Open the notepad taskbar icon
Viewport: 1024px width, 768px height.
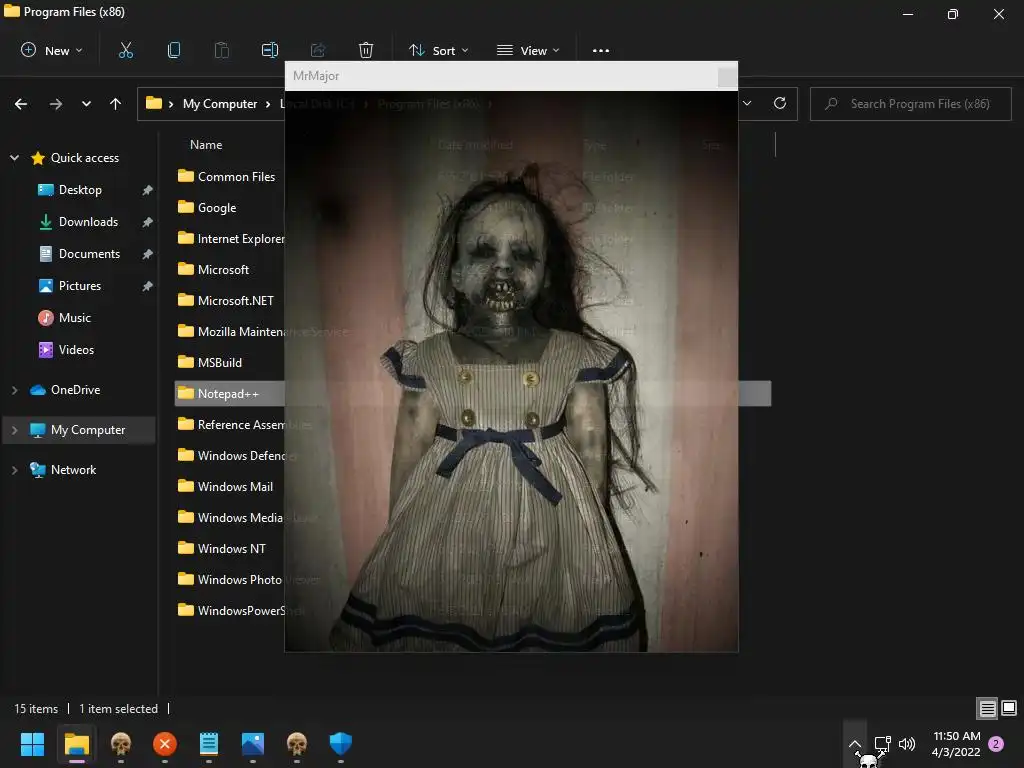click(208, 744)
